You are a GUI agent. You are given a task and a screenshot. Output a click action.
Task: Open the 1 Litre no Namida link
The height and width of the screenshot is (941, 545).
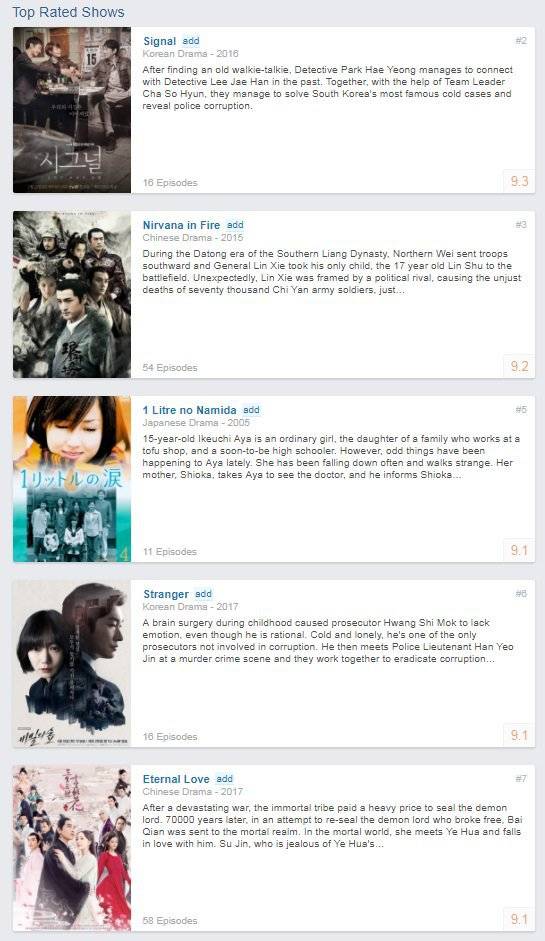(190, 410)
